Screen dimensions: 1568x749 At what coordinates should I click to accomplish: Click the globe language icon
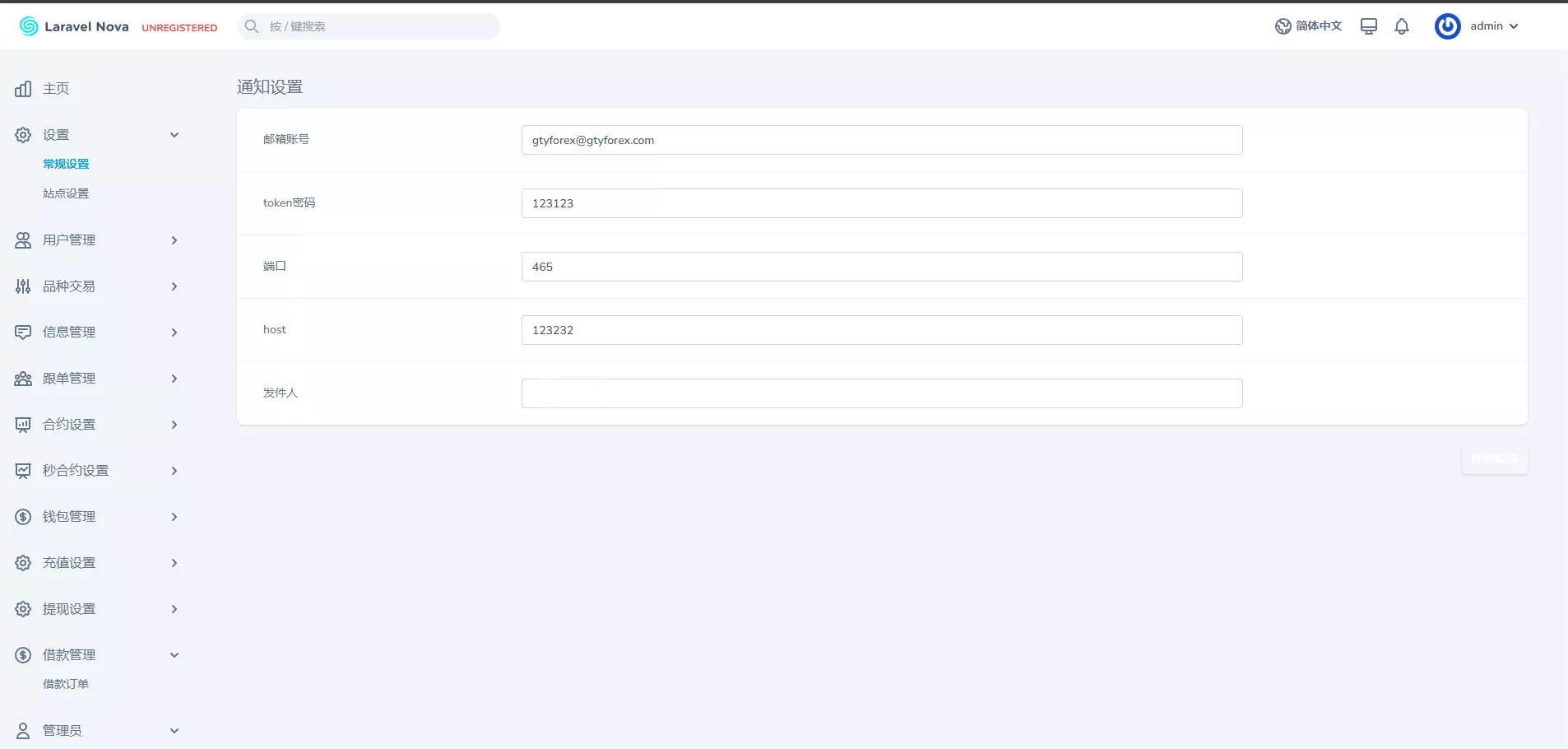(x=1283, y=26)
